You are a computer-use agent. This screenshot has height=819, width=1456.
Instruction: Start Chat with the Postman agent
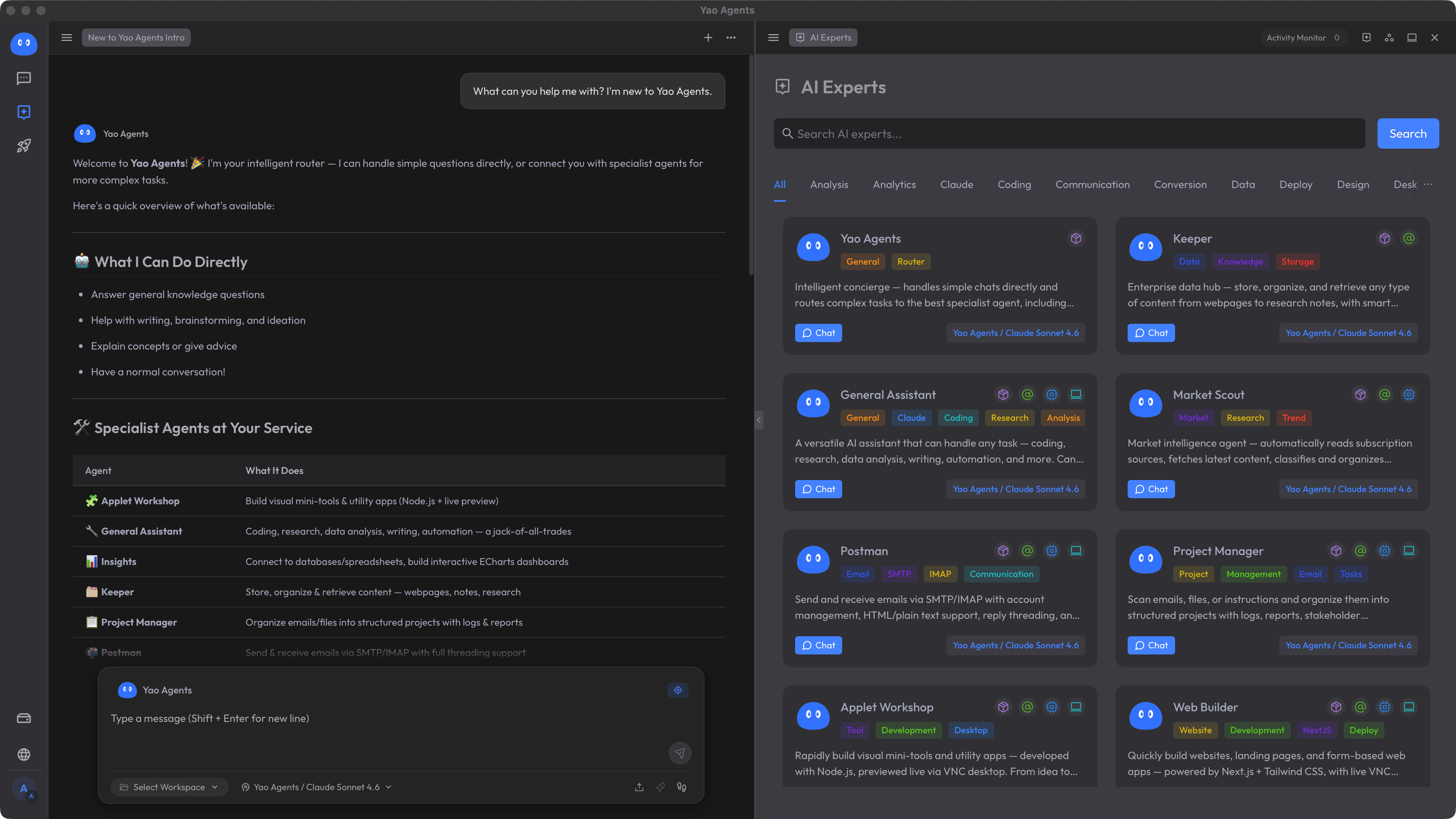818,645
